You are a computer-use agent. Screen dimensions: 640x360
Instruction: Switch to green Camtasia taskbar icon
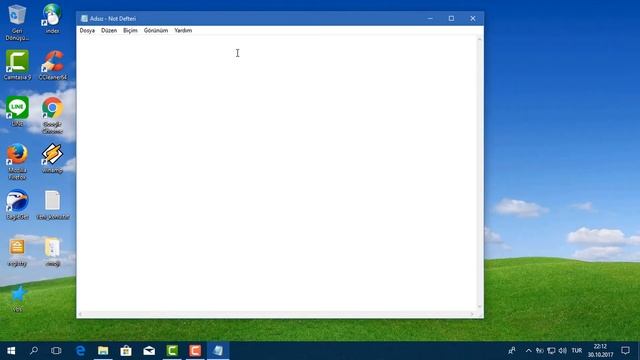click(x=172, y=351)
